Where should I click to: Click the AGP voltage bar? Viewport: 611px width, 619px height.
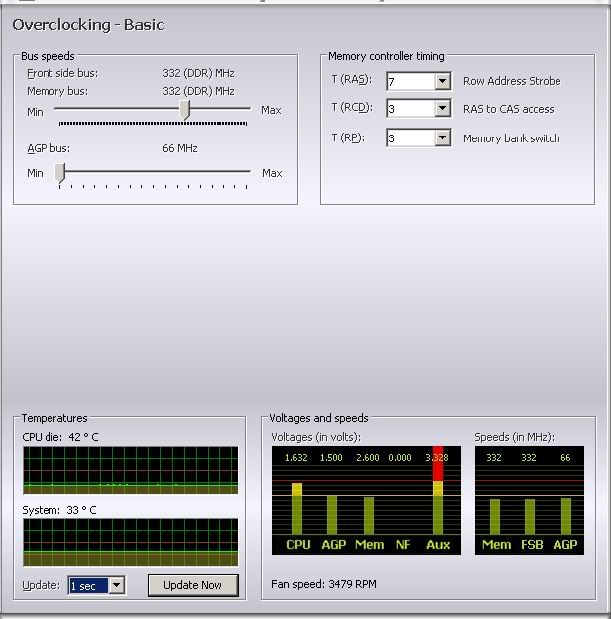(x=332, y=515)
